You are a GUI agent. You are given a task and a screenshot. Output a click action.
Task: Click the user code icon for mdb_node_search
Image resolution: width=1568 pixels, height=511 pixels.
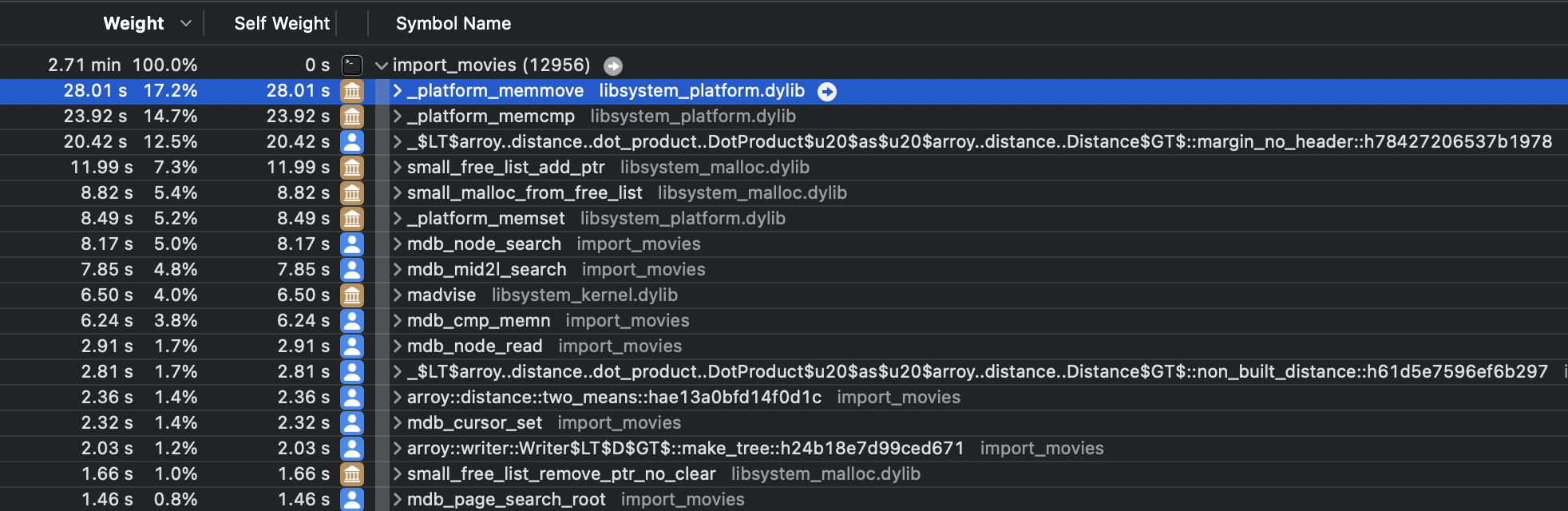(x=352, y=244)
